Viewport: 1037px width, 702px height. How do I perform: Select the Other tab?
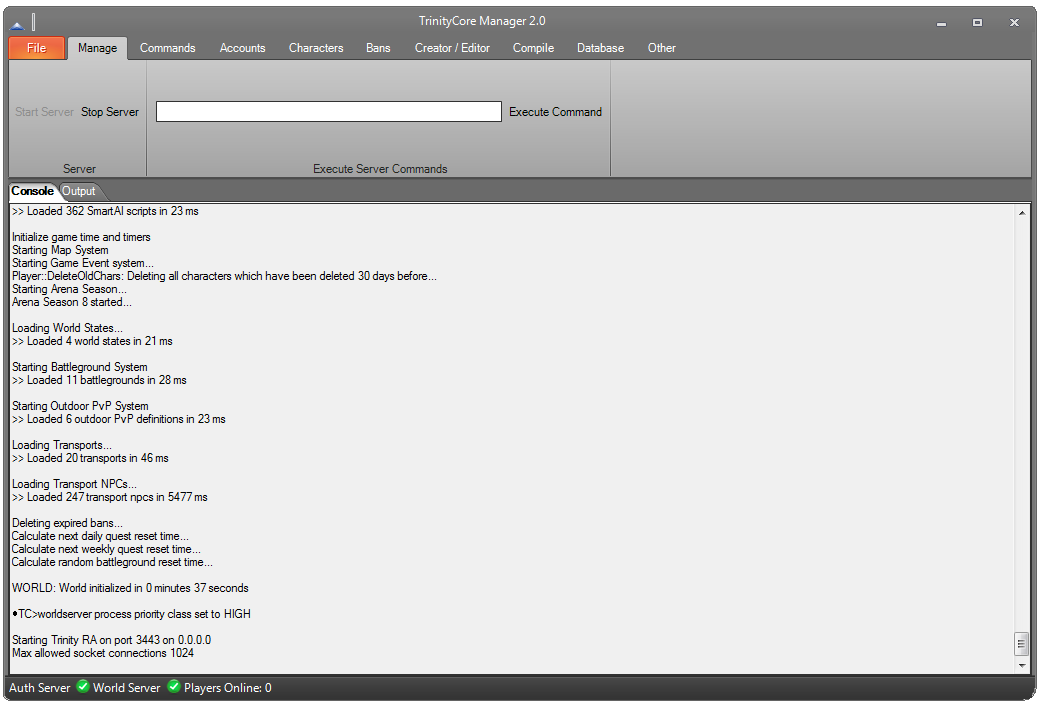[661, 48]
